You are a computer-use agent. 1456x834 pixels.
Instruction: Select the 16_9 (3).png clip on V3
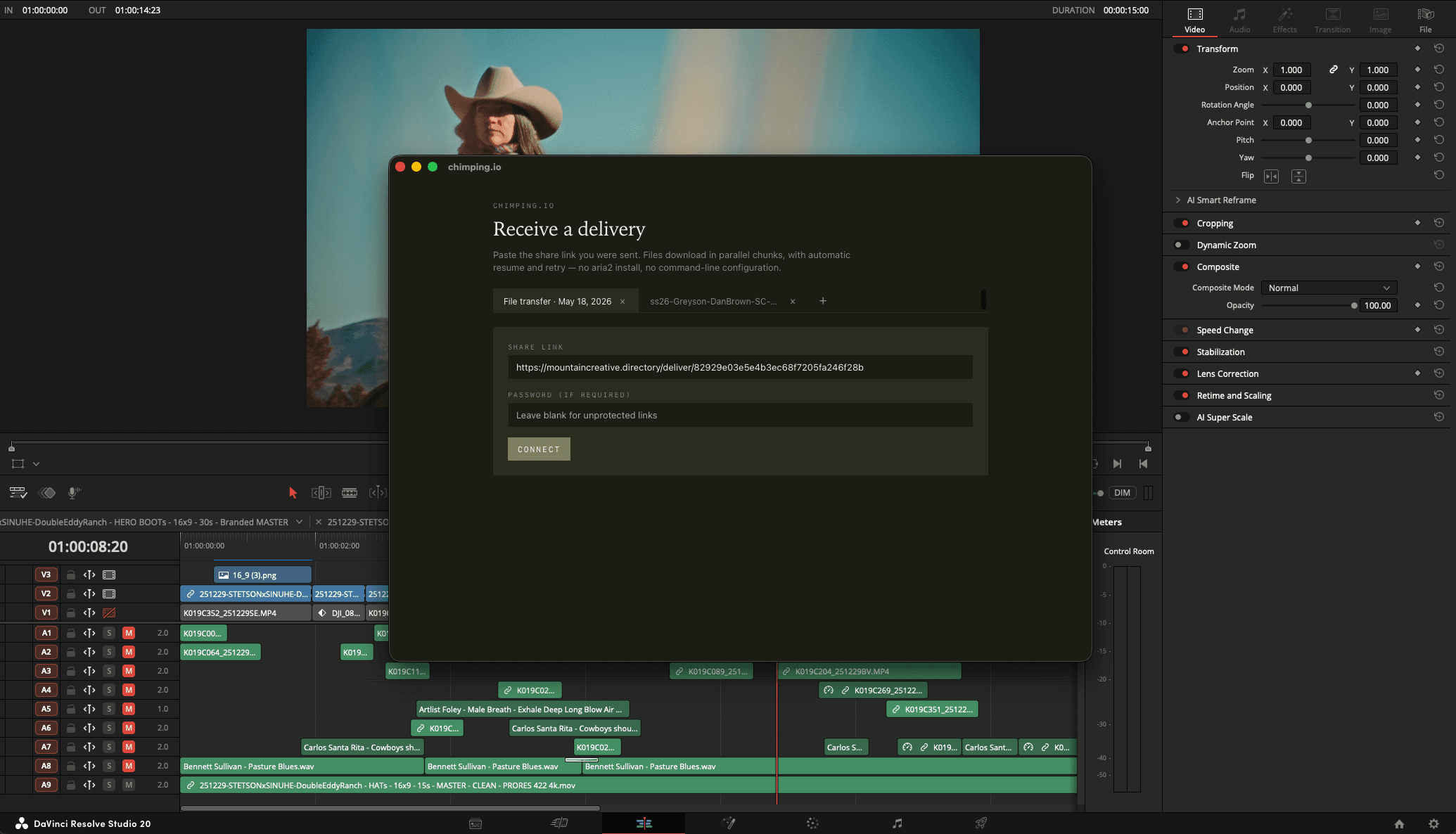pyautogui.click(x=262, y=575)
